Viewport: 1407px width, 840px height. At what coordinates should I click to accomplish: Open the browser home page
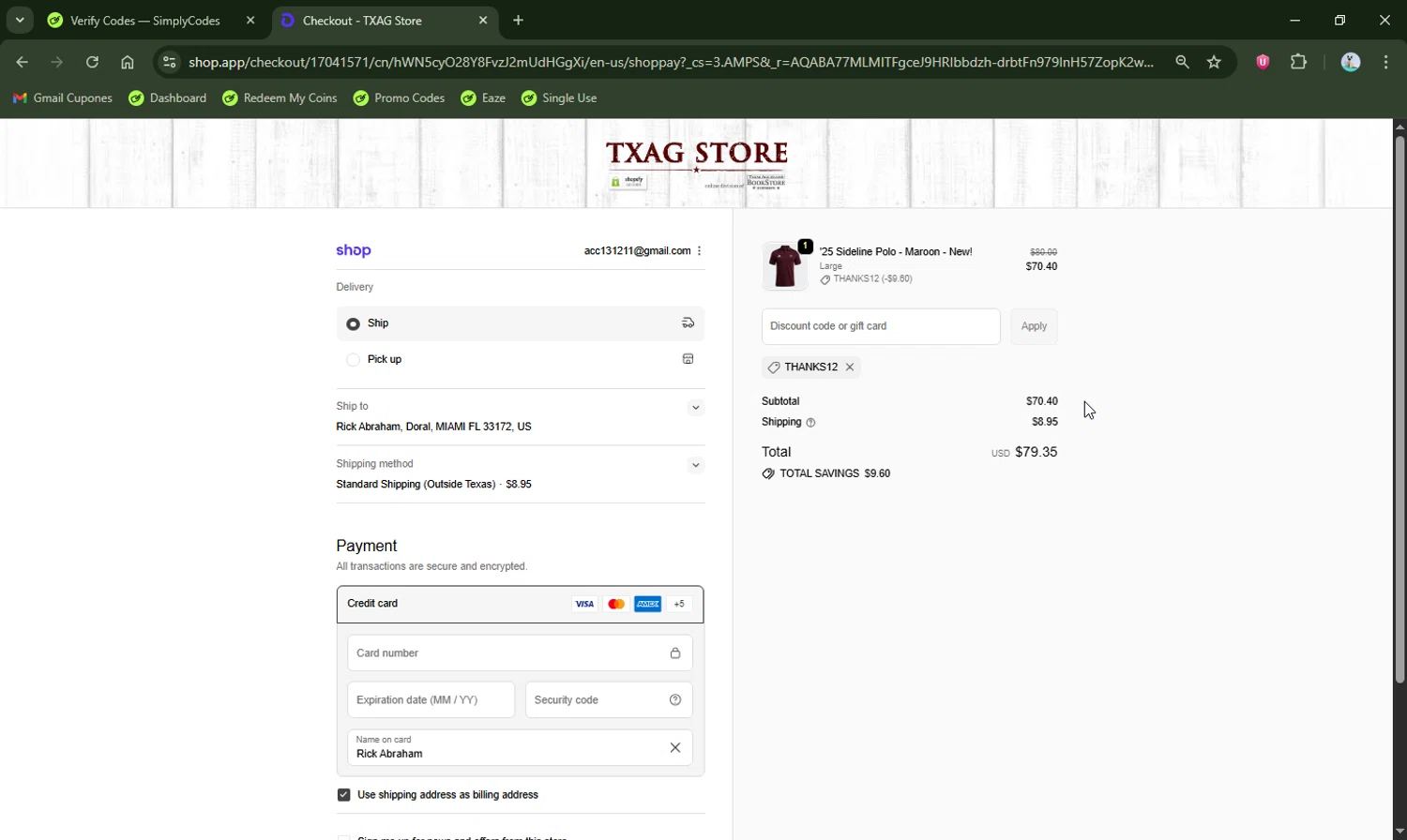pos(128,62)
